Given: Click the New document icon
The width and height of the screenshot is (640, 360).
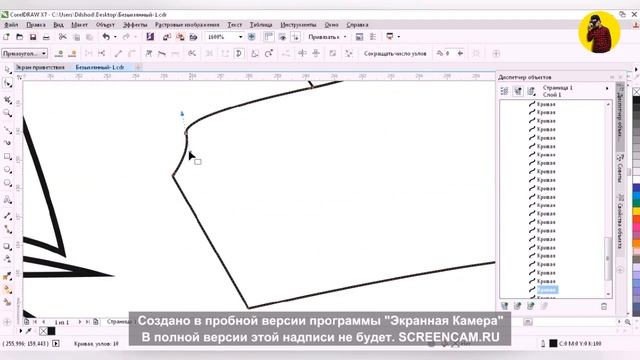Looking at the screenshot, I should click(x=6, y=37).
